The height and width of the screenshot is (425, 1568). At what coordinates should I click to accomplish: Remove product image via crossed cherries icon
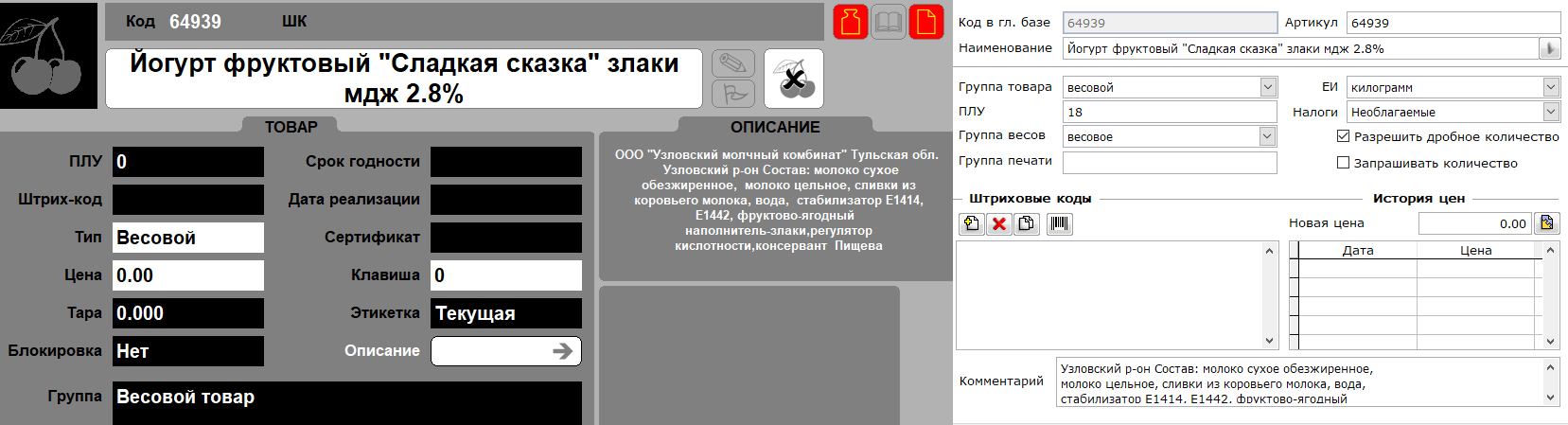click(794, 79)
